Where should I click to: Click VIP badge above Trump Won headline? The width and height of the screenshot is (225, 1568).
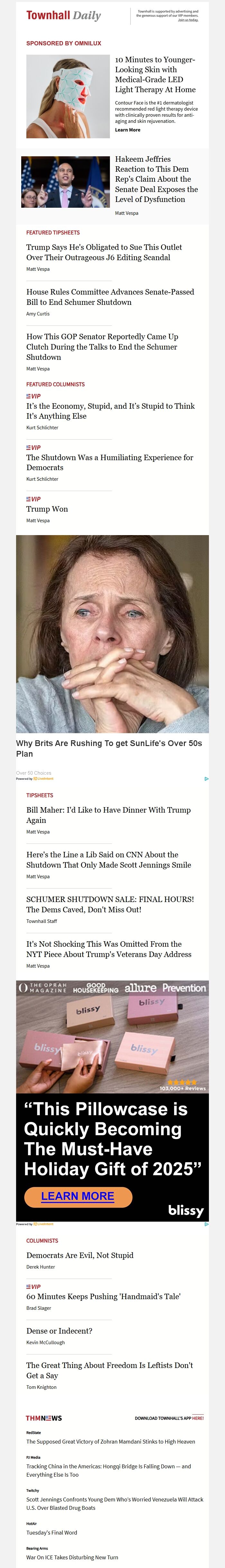[x=33, y=498]
